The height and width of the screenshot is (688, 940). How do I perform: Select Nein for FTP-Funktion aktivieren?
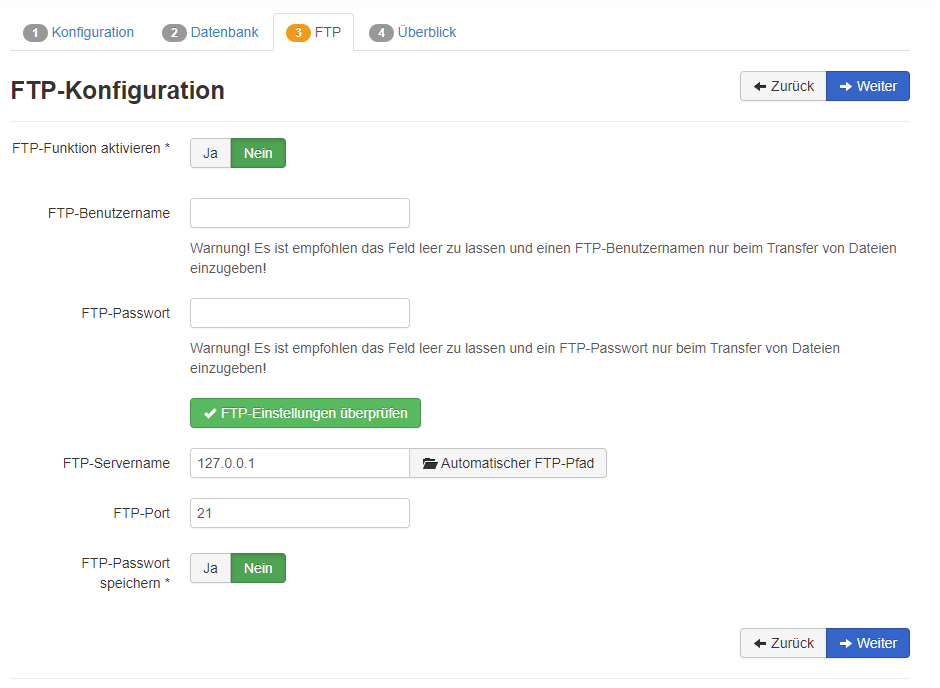[258, 153]
